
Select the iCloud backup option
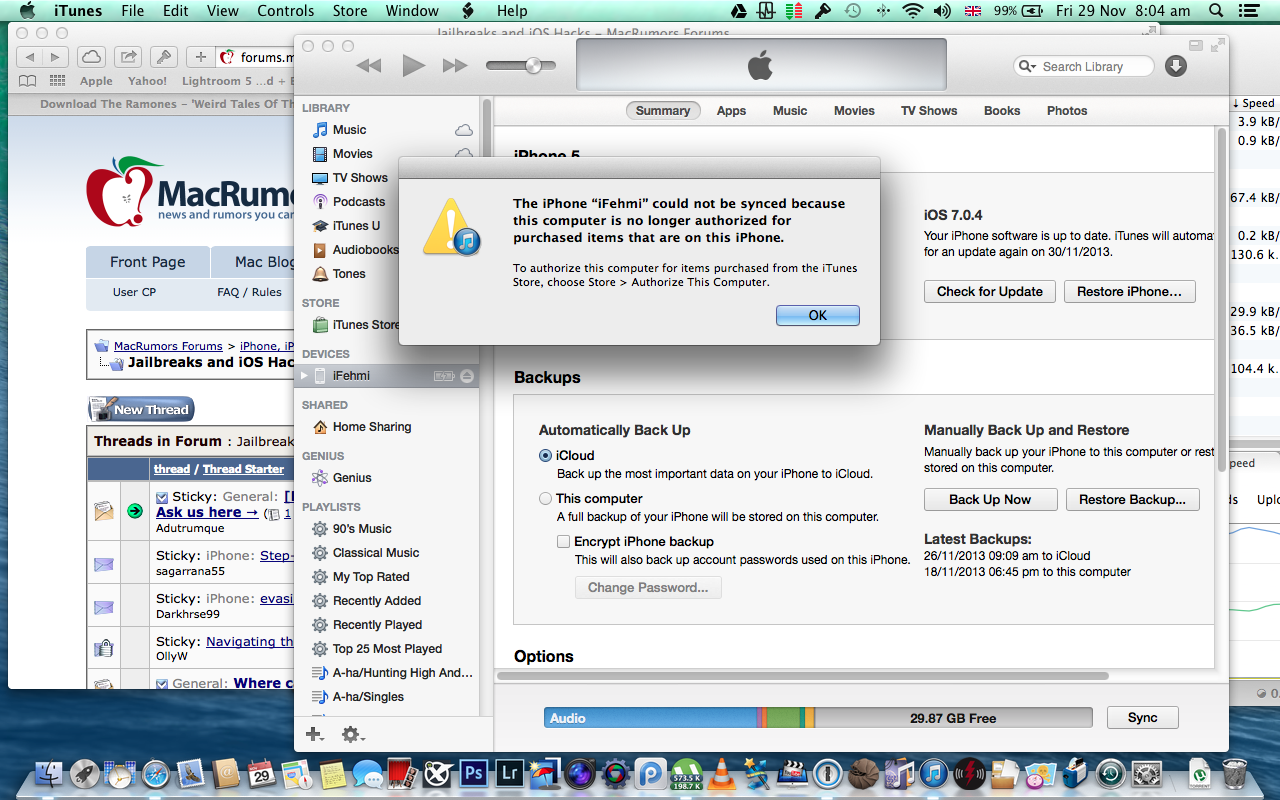pos(545,455)
